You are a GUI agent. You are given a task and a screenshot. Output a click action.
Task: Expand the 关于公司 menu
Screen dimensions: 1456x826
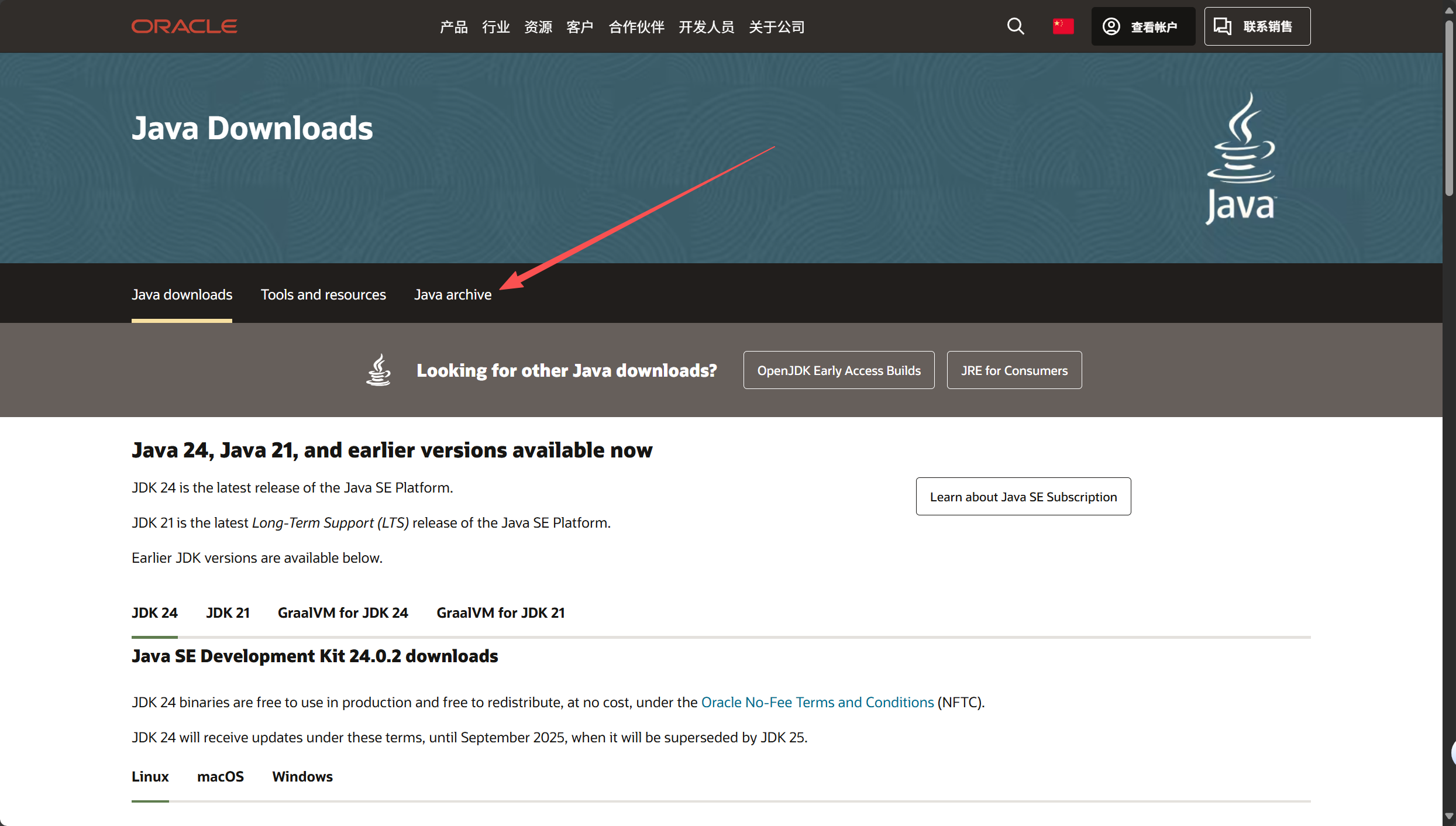coord(776,27)
